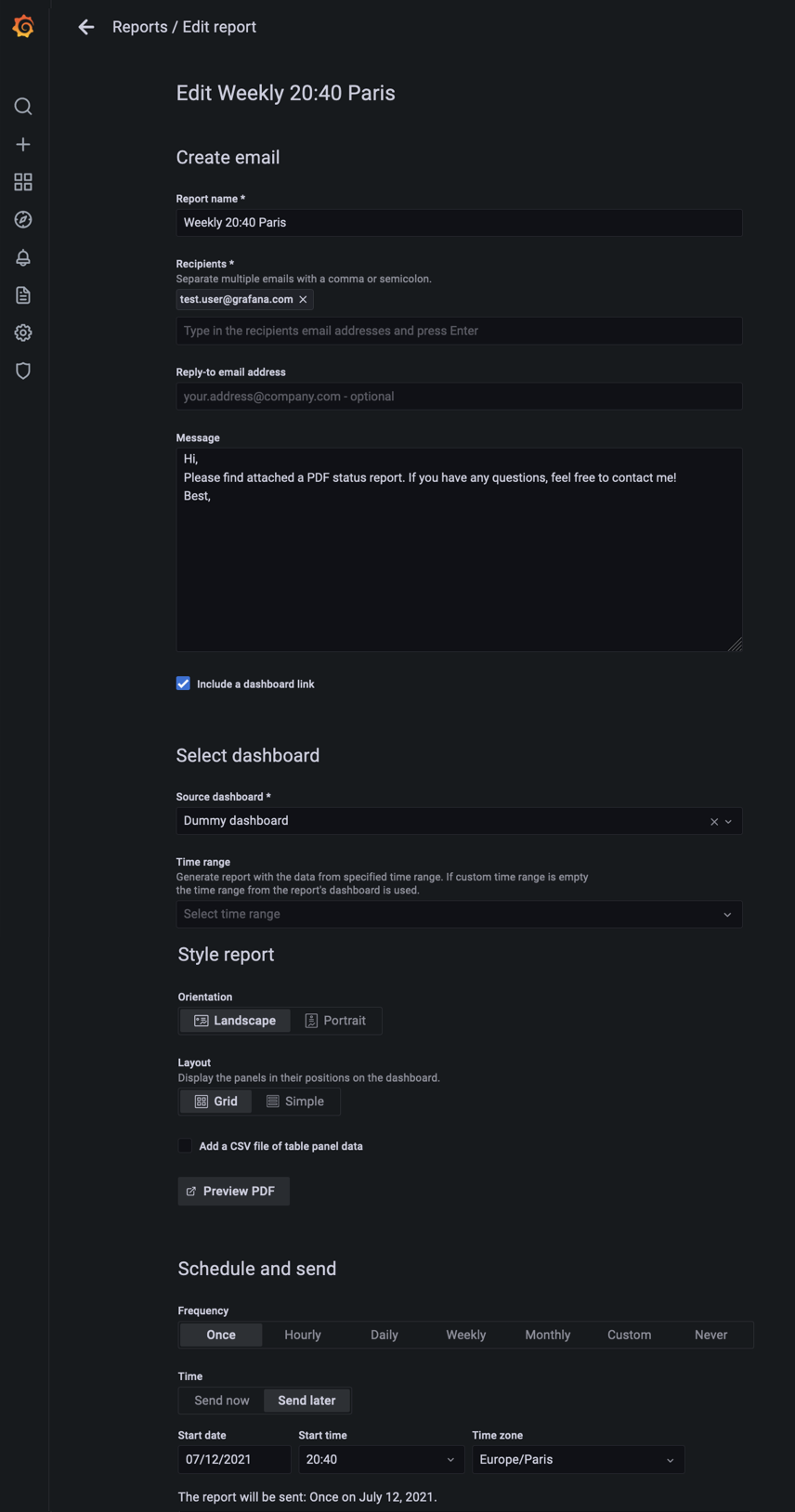Expand the Select time range dropdown
Screen dimensions: 795x1512
pyautogui.click(x=459, y=915)
